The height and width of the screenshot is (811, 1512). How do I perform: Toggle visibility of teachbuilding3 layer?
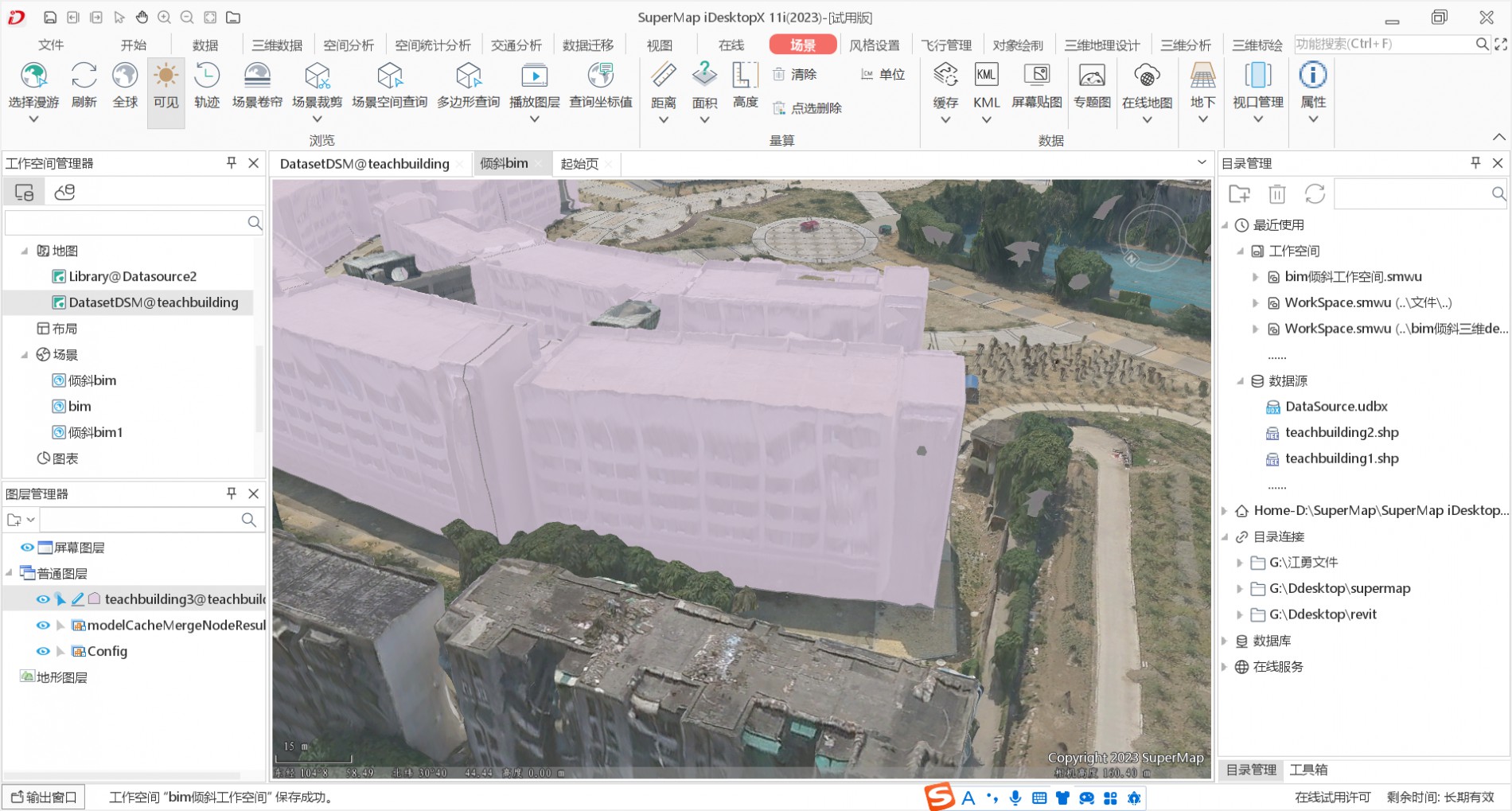[x=43, y=599]
